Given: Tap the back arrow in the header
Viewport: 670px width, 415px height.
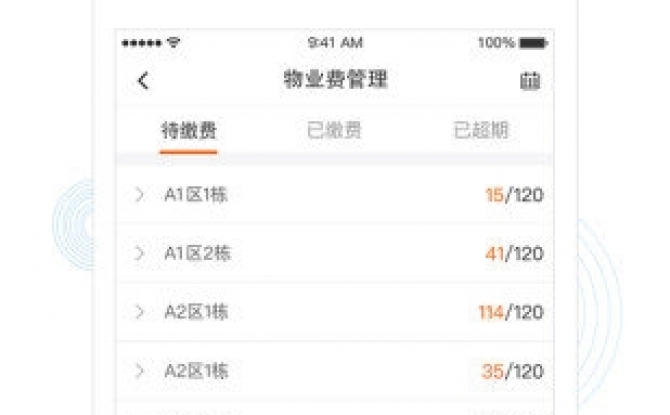Looking at the screenshot, I should point(144,80).
